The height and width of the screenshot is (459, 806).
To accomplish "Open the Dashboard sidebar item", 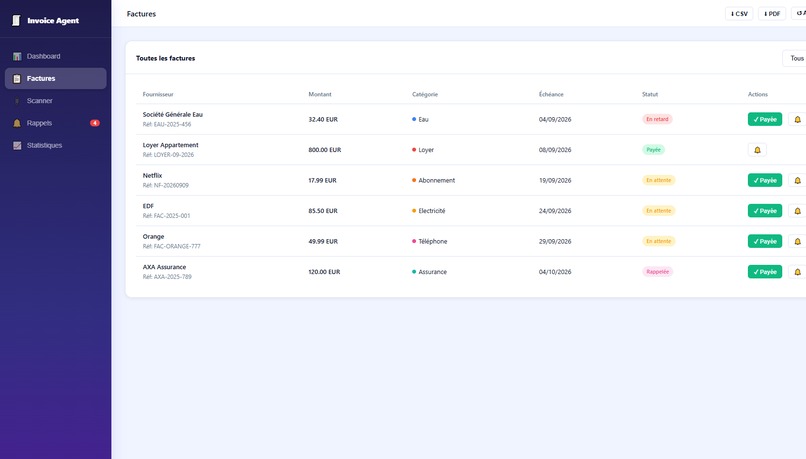I will [x=56, y=56].
